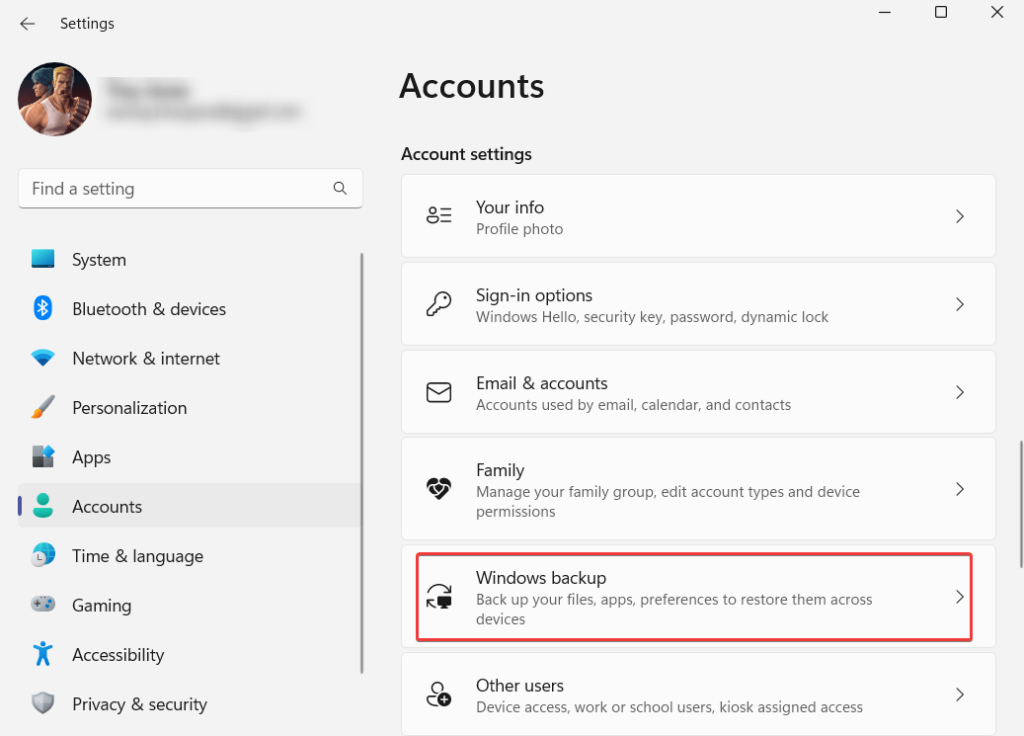Expand Other users chevron arrow
Viewport: 1024px width, 736px height.
959,694
